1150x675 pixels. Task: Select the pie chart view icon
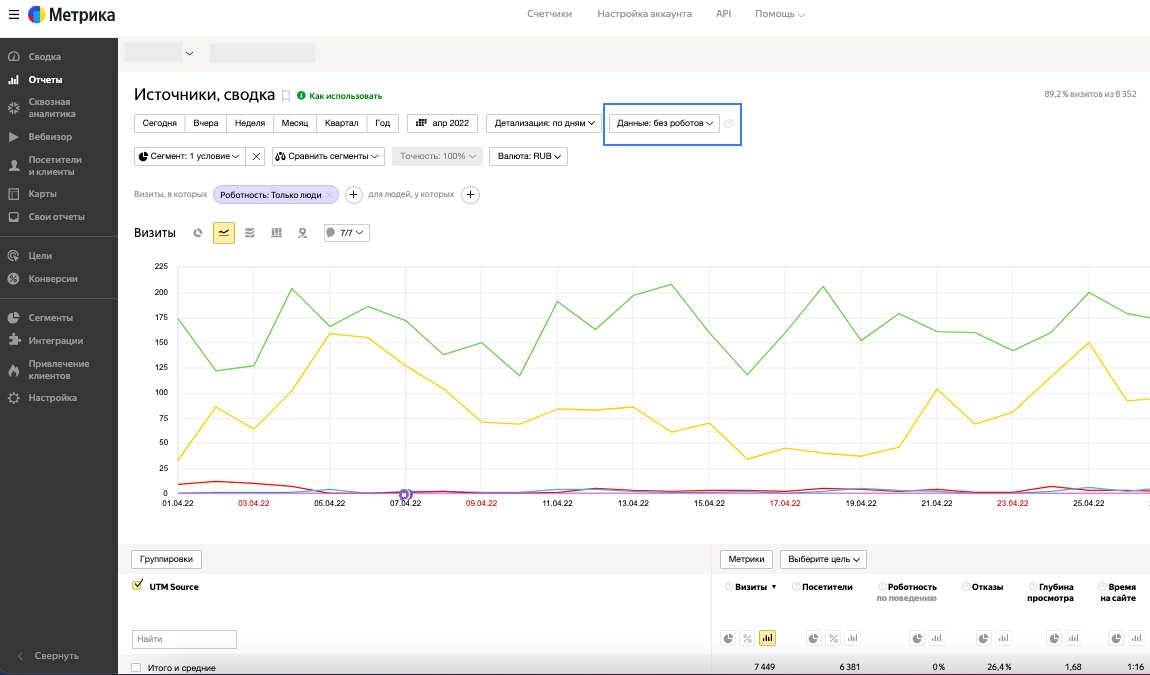tap(198, 233)
